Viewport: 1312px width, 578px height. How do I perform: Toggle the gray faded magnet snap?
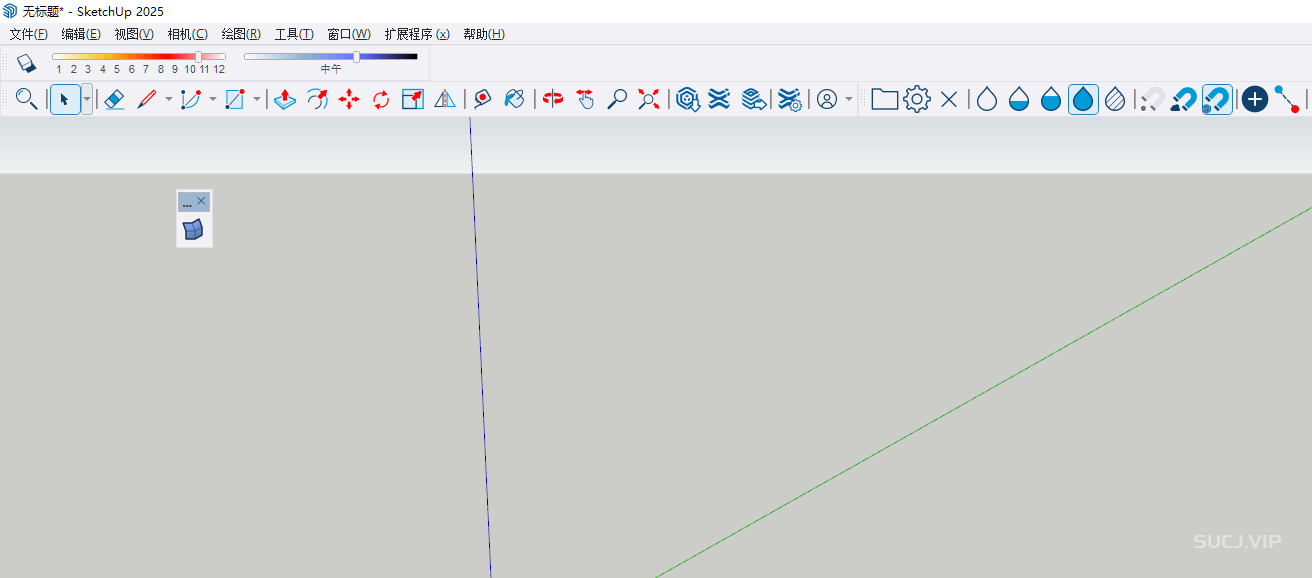click(1153, 99)
